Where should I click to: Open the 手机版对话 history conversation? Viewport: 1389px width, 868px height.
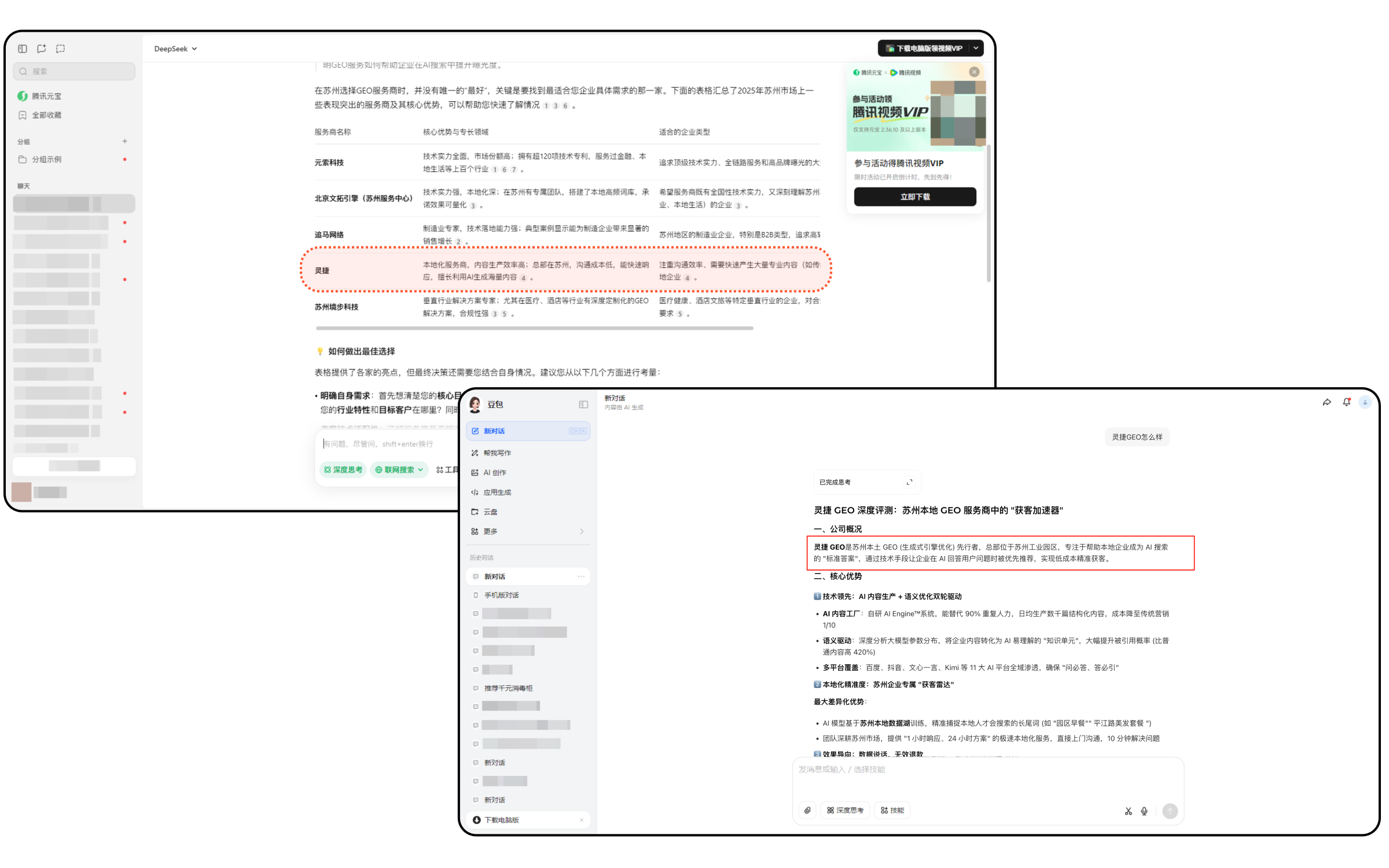503,594
